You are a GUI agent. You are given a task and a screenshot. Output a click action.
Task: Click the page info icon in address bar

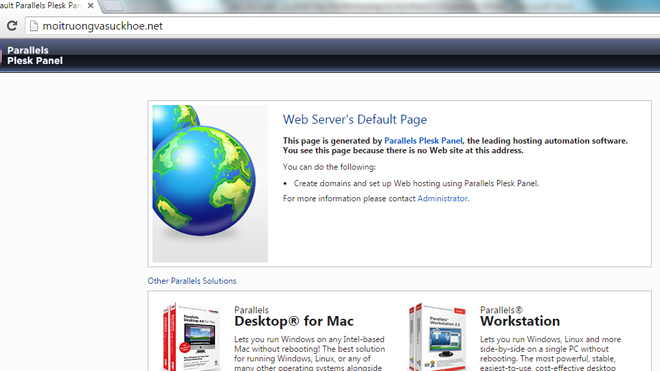[34, 26]
